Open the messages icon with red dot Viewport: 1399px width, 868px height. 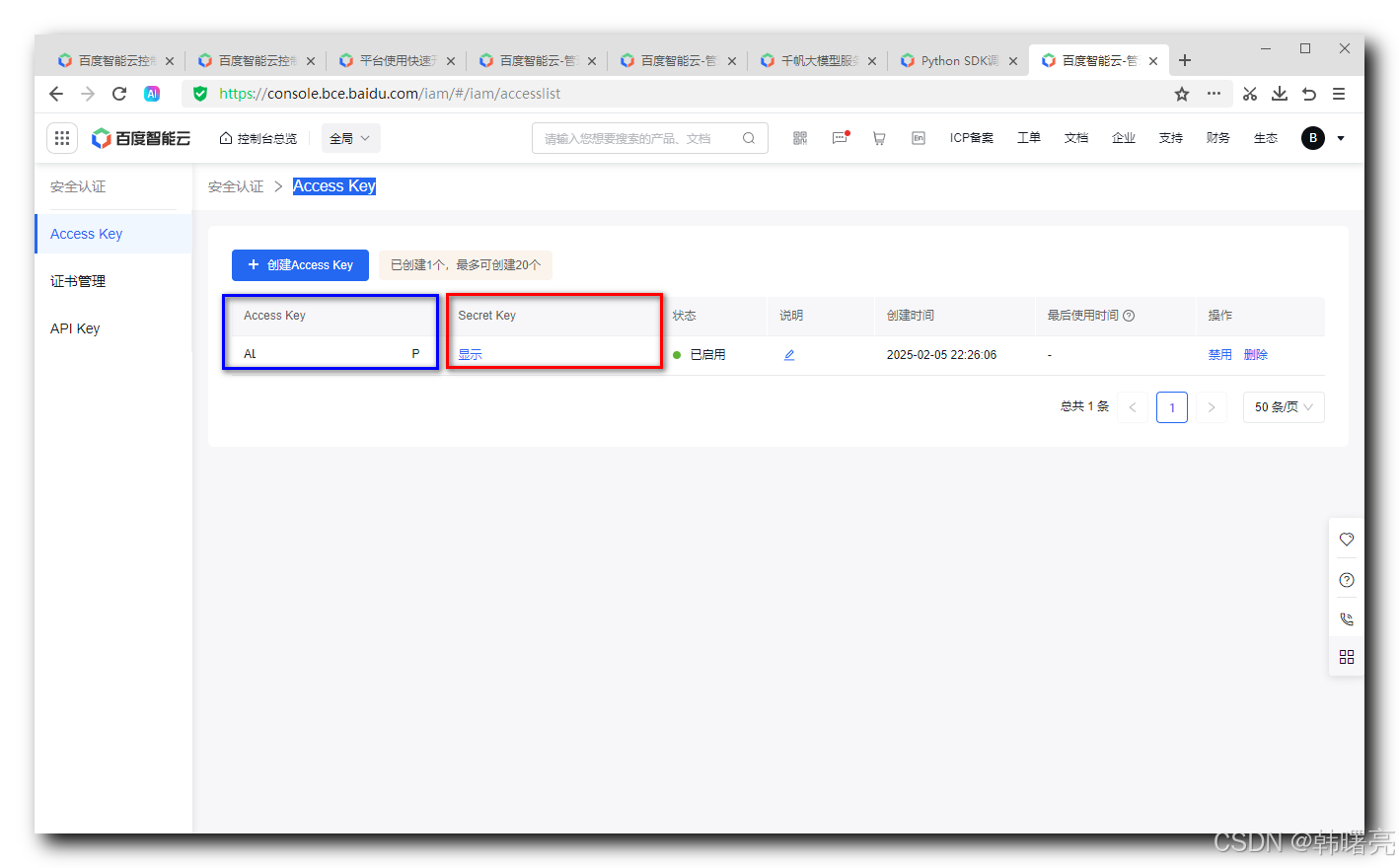pyautogui.click(x=841, y=138)
